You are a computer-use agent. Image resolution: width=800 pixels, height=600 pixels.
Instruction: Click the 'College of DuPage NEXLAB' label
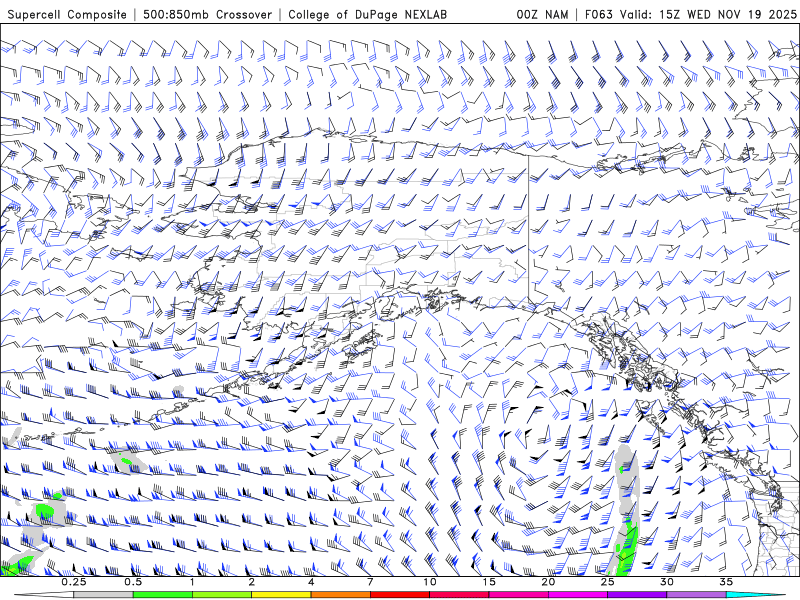pos(367,15)
